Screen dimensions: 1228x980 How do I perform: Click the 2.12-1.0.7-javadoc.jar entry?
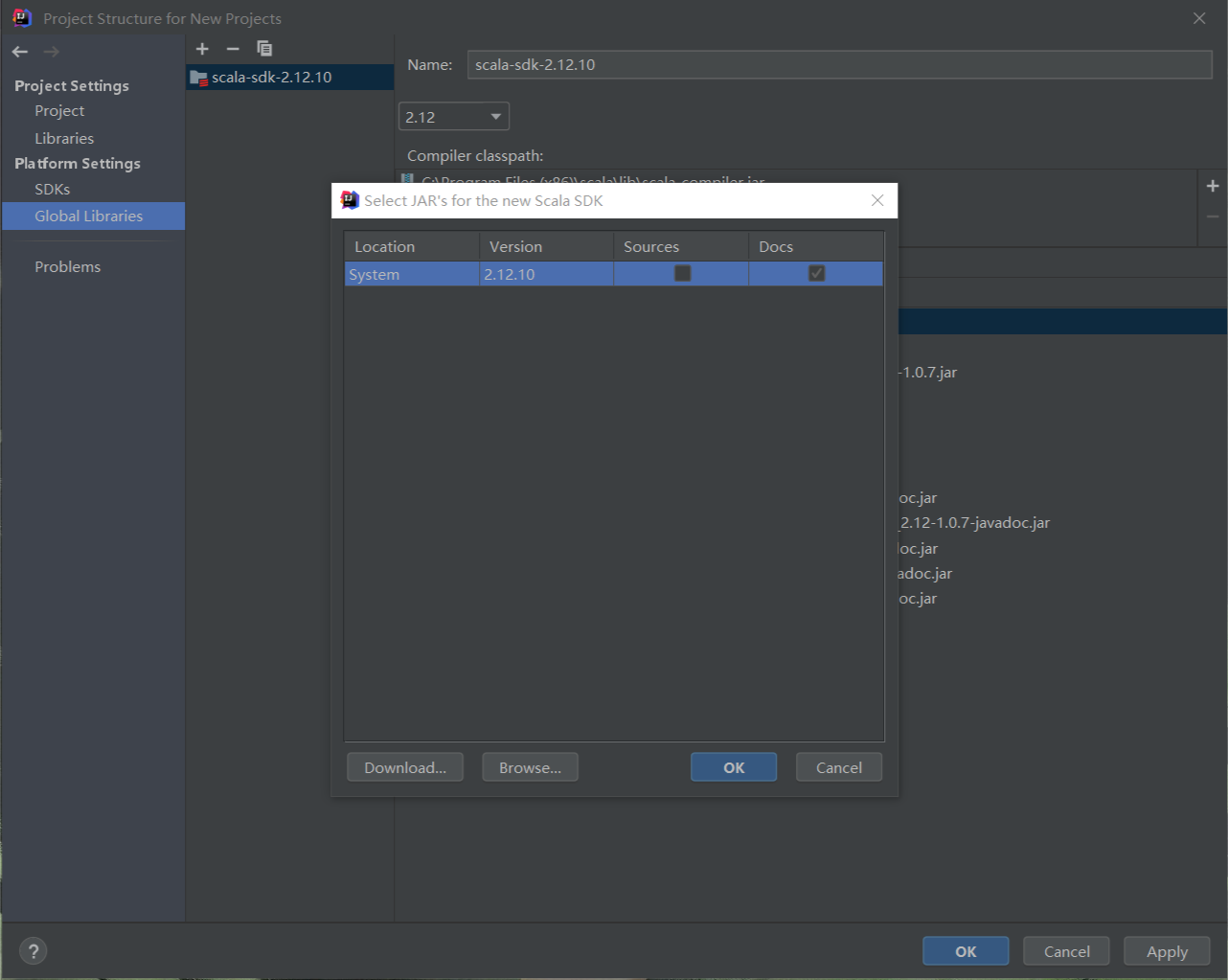(974, 523)
